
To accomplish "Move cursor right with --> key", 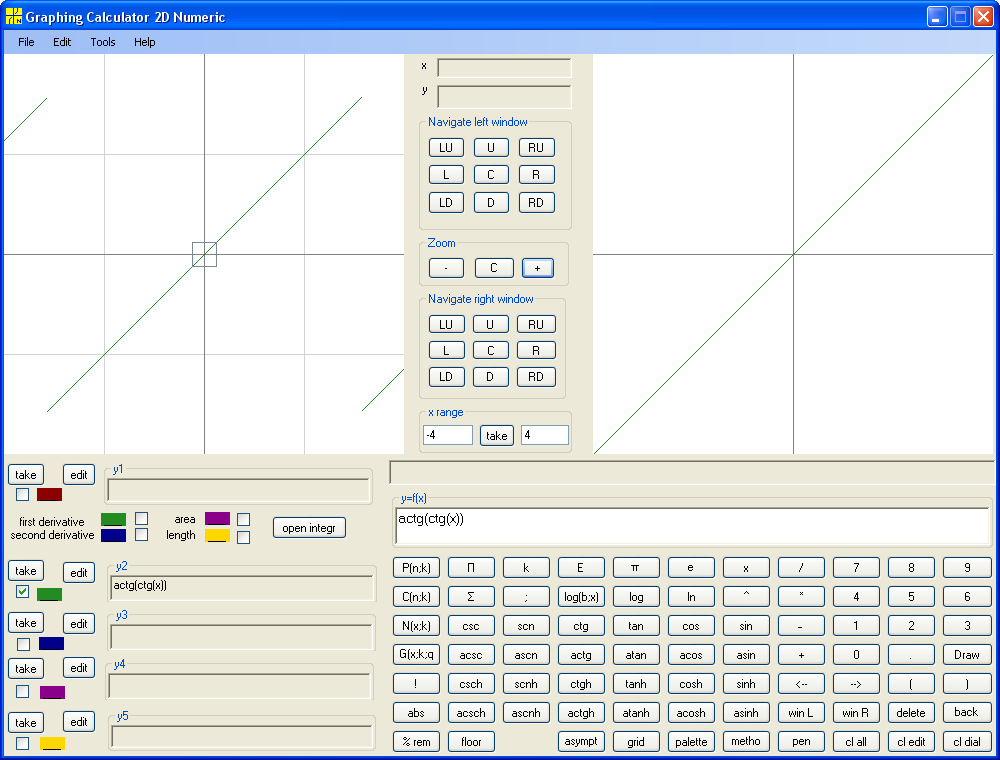I will (856, 684).
